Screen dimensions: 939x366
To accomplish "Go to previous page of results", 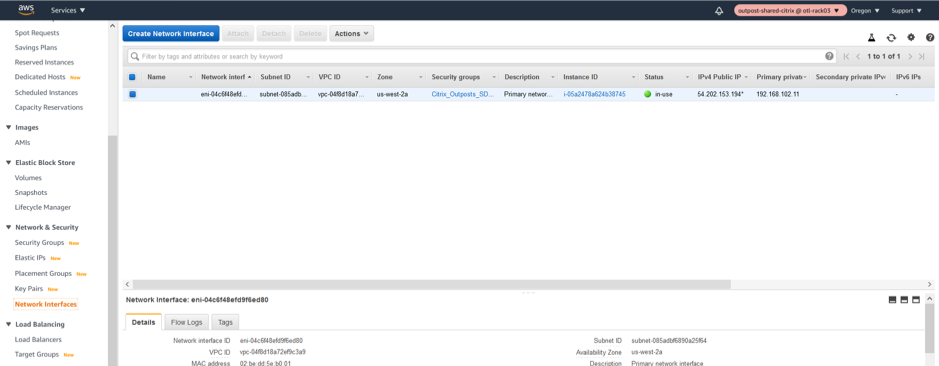I will tap(858, 56).
